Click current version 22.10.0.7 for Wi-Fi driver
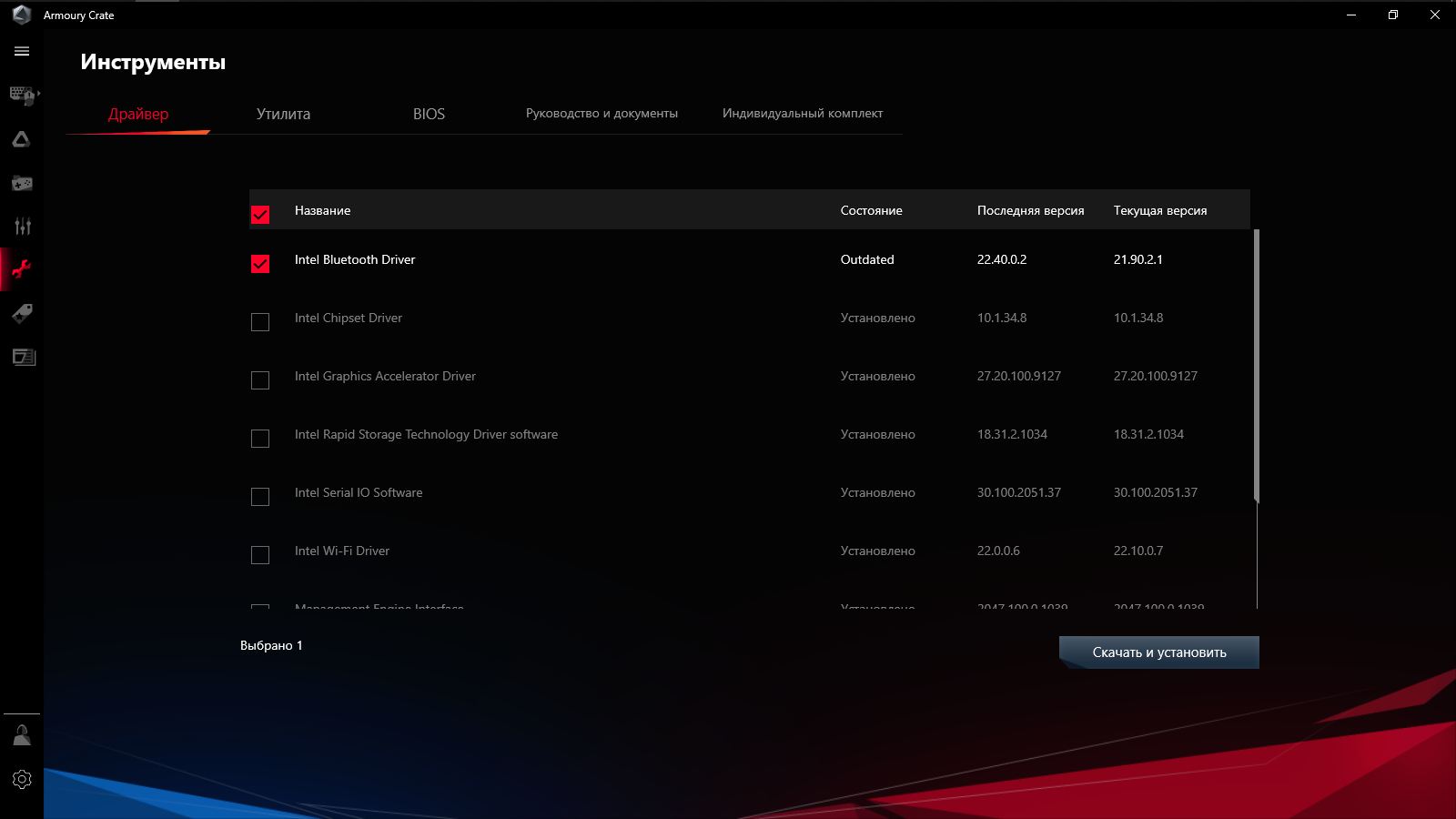Image resolution: width=1456 pixels, height=819 pixels. coord(1138,551)
